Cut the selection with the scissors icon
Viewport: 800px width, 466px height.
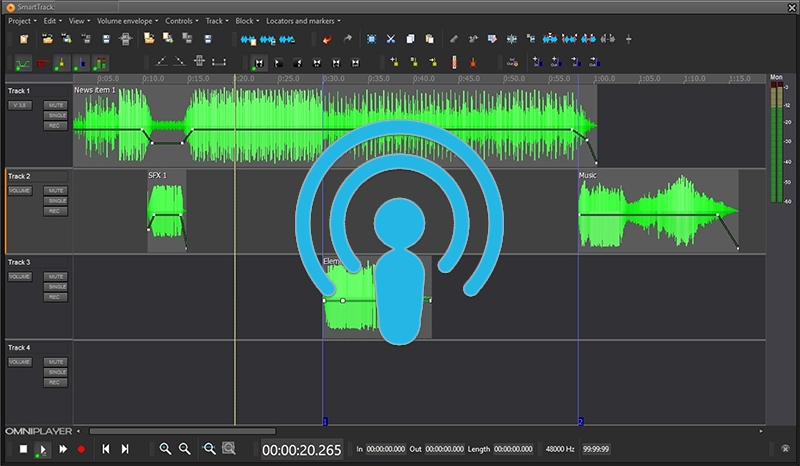pyautogui.click(x=391, y=39)
